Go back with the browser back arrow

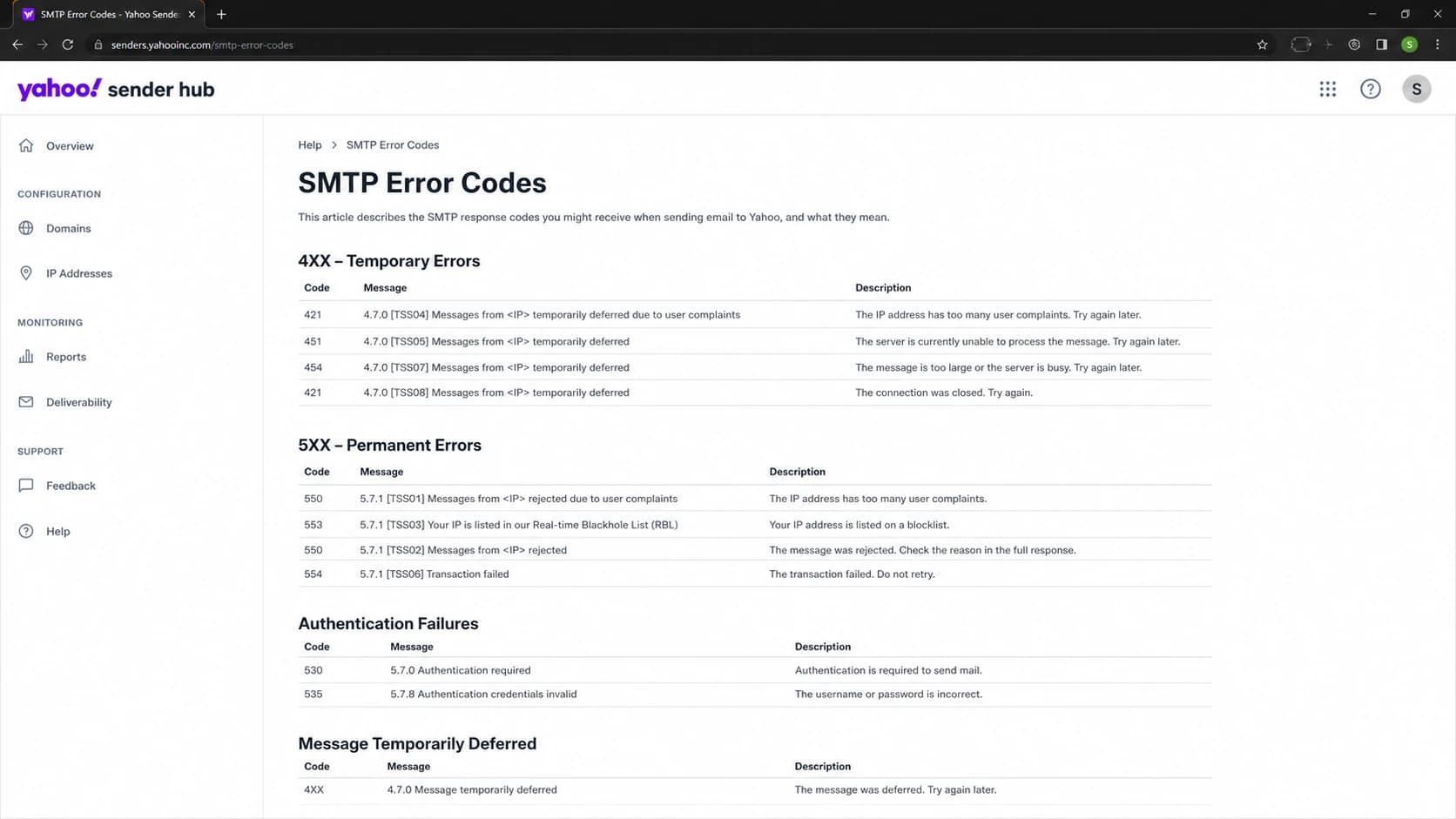17,44
